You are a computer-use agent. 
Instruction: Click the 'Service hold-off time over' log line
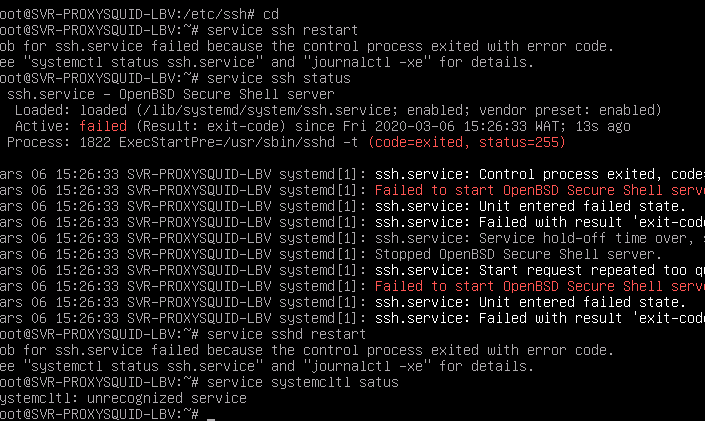540,238
